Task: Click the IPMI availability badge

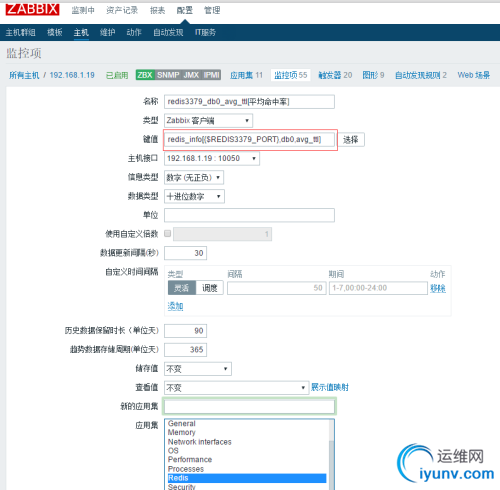Action: tap(211, 75)
